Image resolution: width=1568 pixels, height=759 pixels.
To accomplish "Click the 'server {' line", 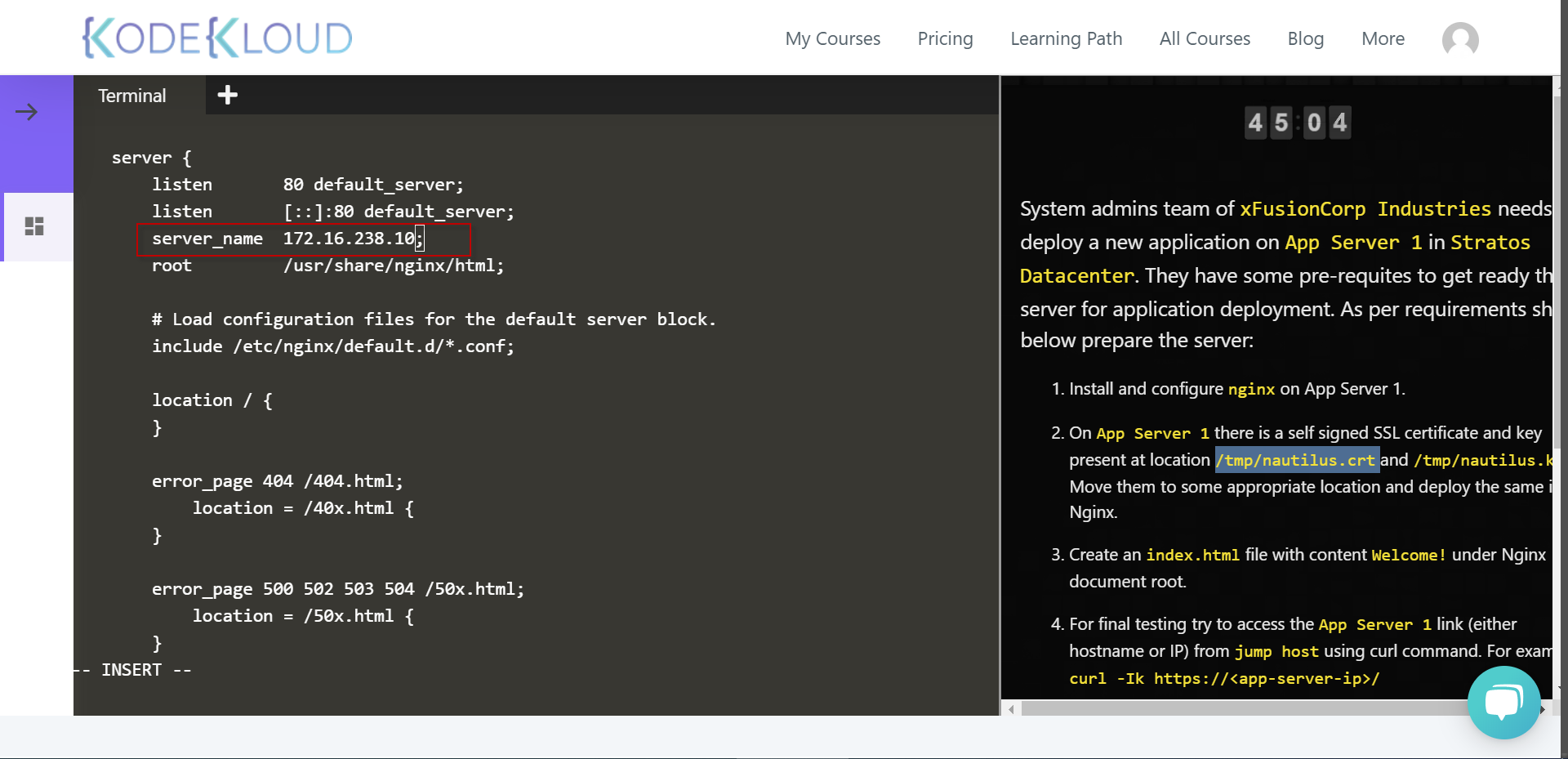I will point(152,158).
